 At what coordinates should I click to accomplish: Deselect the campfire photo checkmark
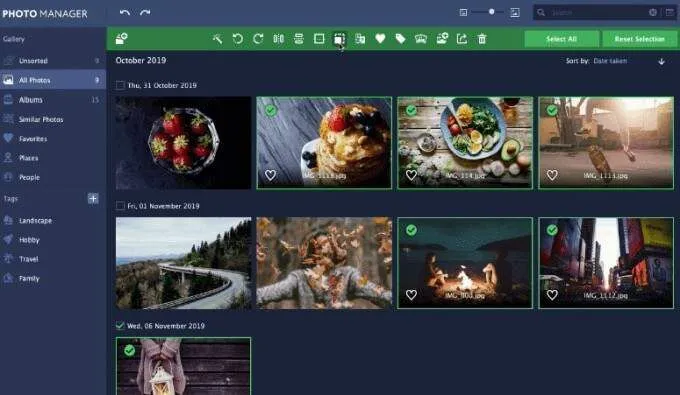[411, 230]
